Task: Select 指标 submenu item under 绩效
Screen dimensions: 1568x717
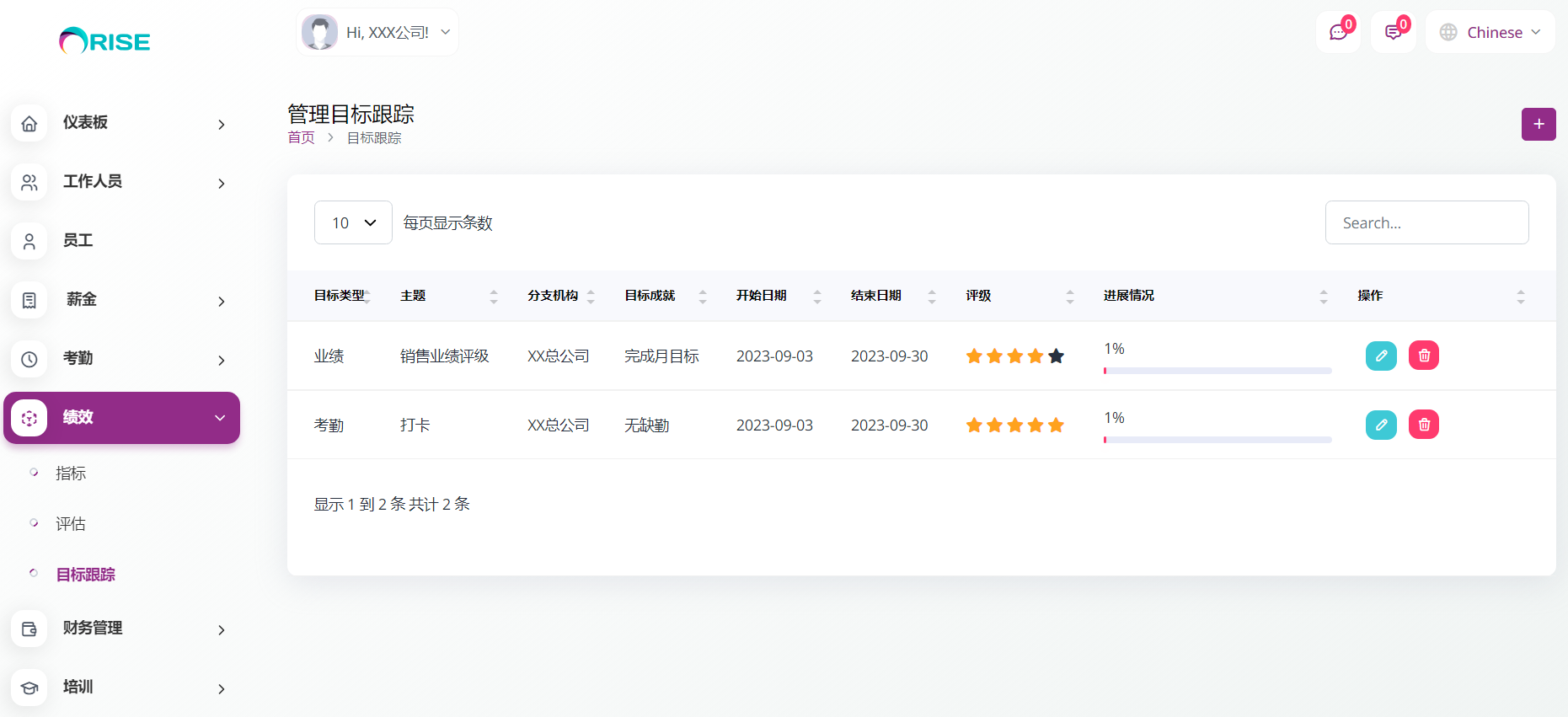Action: 71,474
